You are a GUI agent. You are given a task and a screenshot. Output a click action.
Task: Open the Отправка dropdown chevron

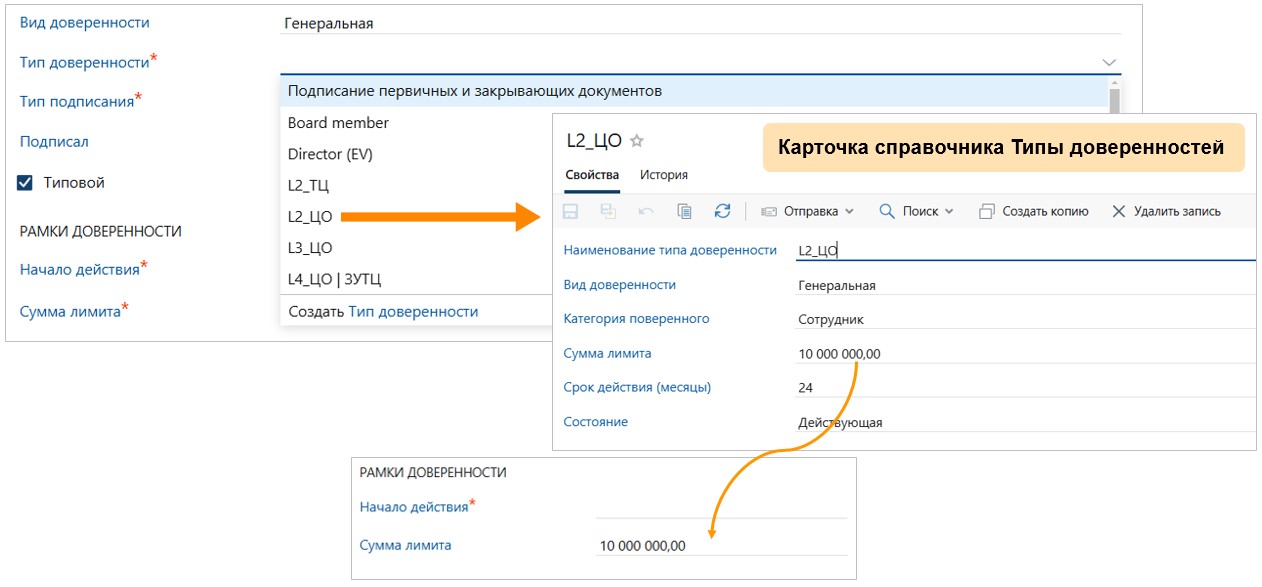coord(851,211)
